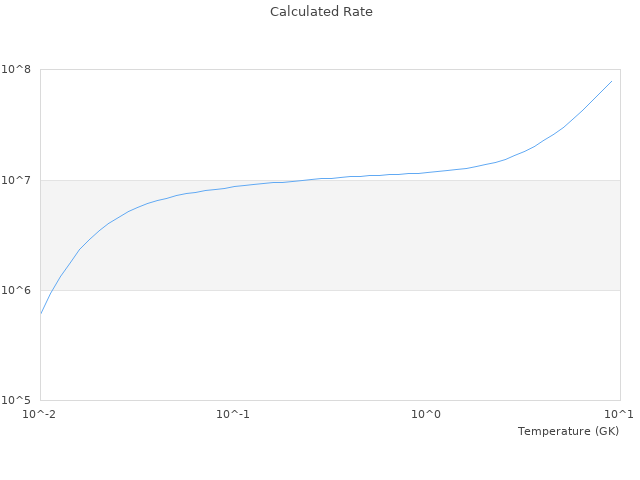
Task: Click the 10^-1 x-axis tick label
Action: 233,414
